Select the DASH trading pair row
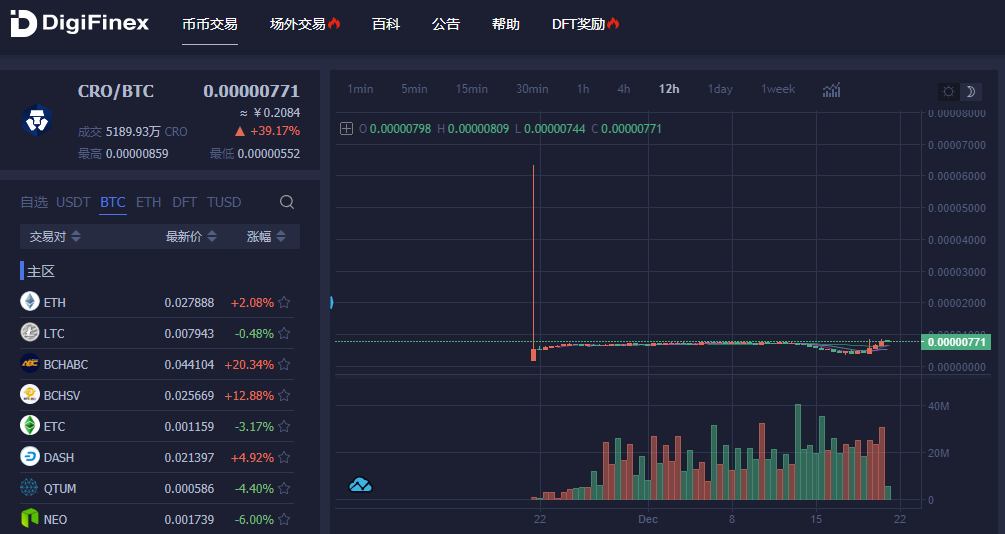This screenshot has width=1005, height=534. coord(150,458)
